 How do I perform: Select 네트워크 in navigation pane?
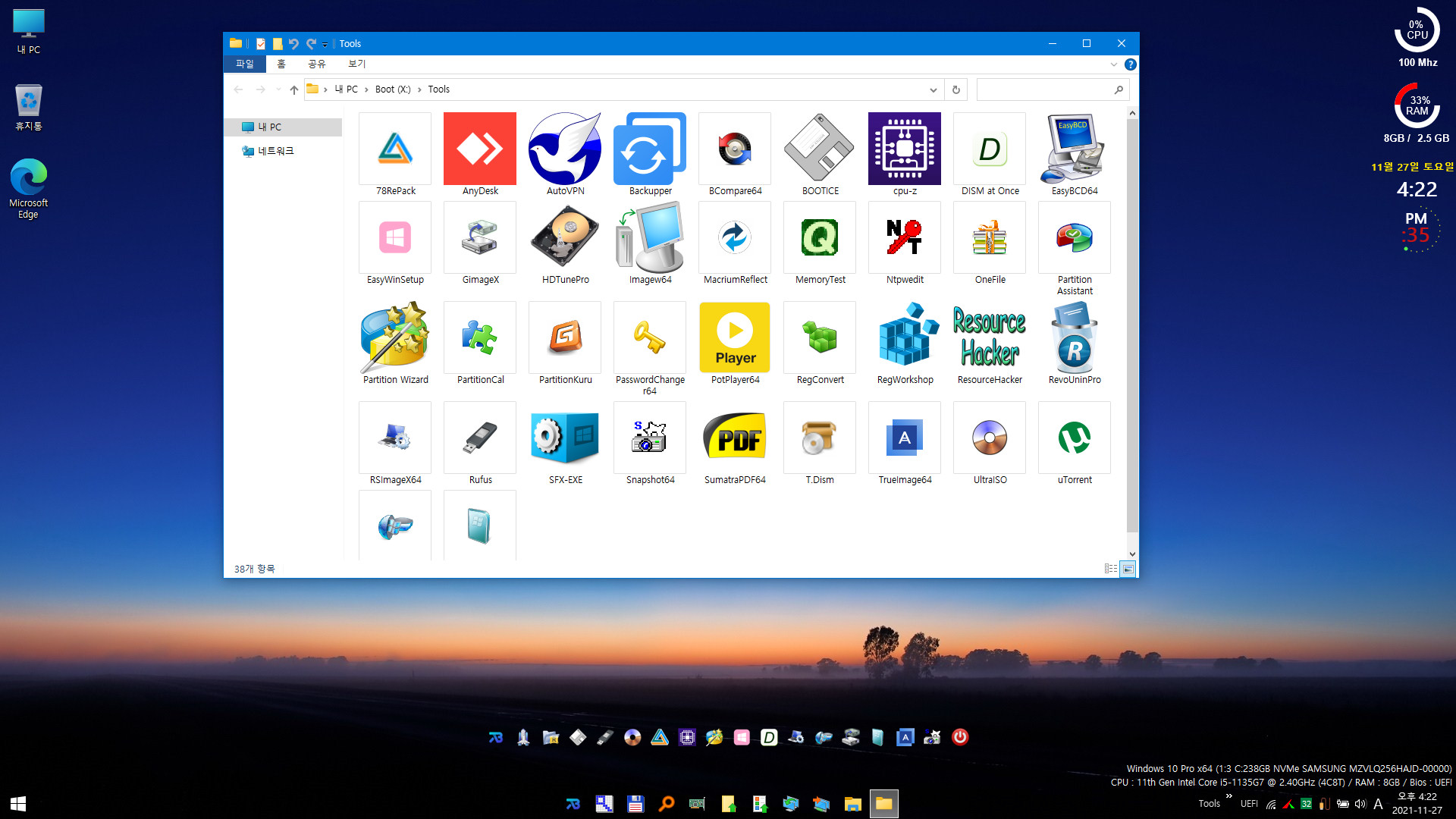[284, 151]
